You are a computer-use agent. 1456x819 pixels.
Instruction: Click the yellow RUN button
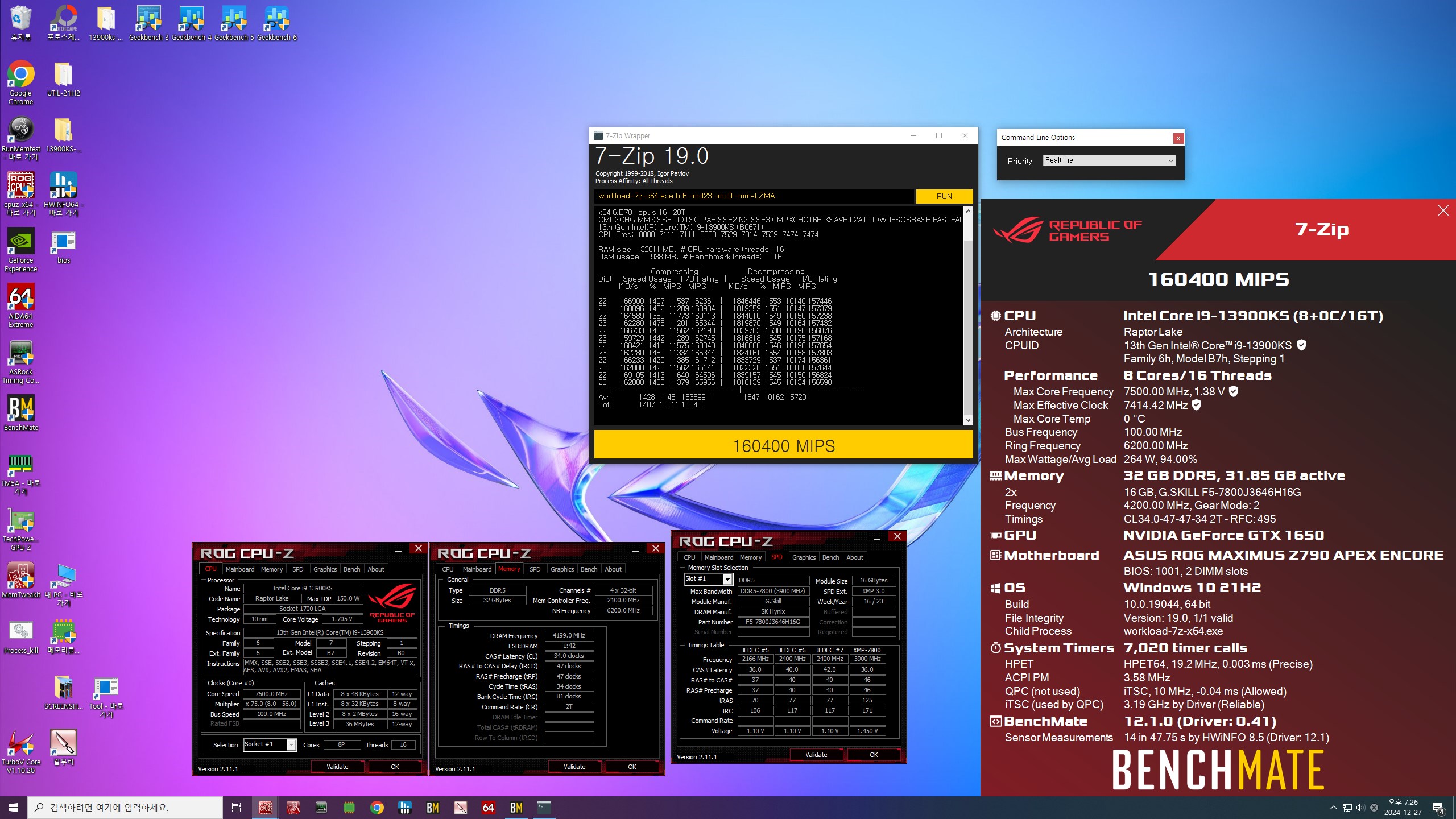[x=944, y=196]
